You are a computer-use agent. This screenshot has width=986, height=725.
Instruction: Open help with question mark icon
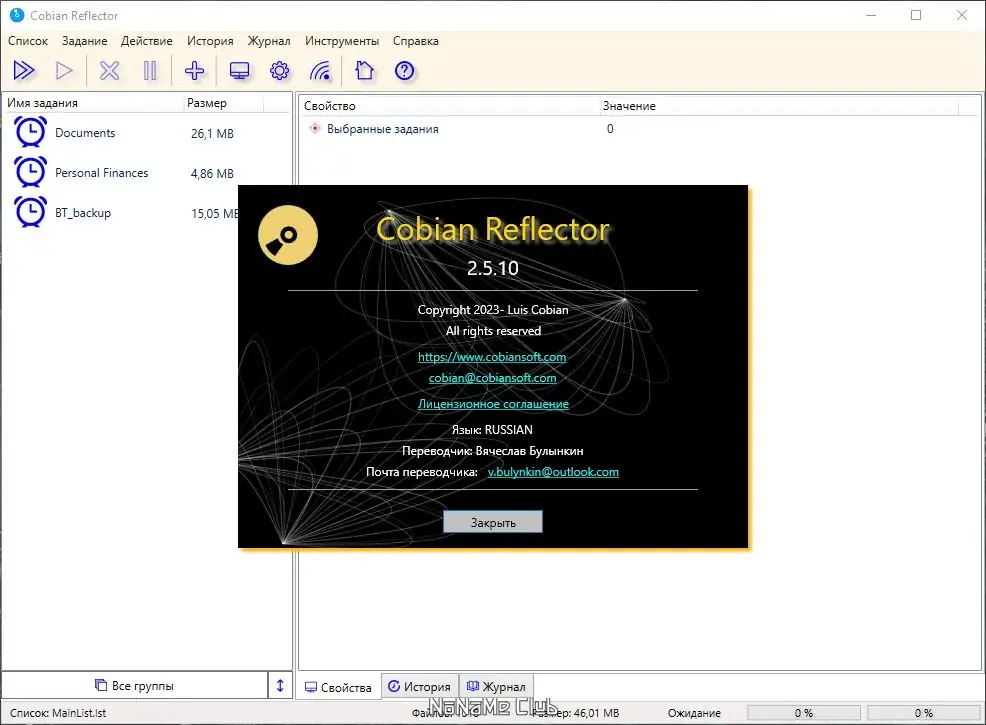(x=404, y=70)
